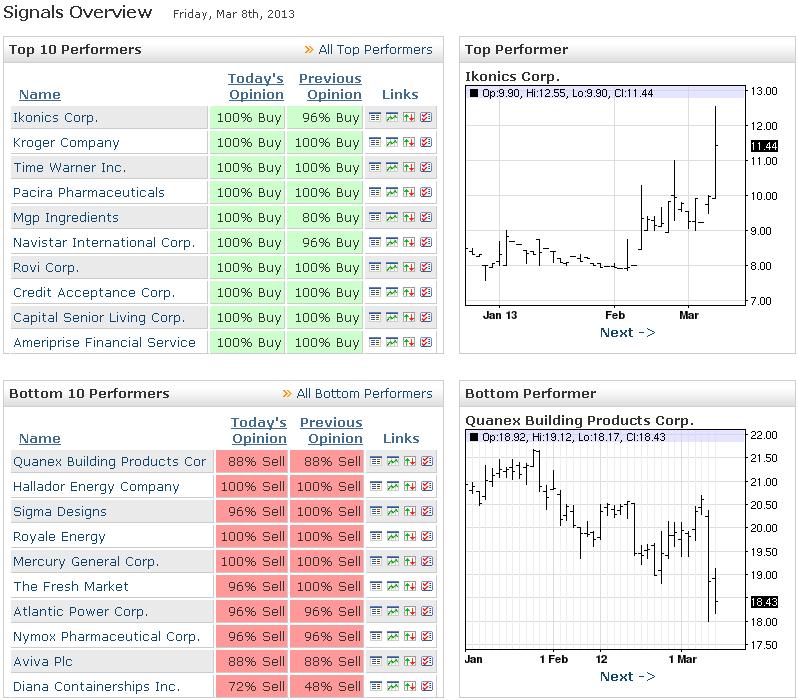
Task: Open quote table icon for Mercury General Corp.
Action: tap(376, 561)
